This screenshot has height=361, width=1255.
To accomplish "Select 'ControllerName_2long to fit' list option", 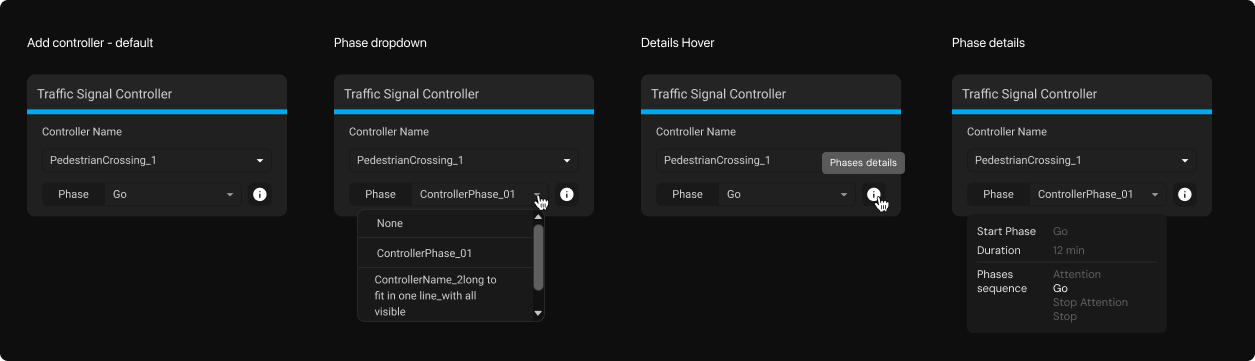I will (x=445, y=296).
